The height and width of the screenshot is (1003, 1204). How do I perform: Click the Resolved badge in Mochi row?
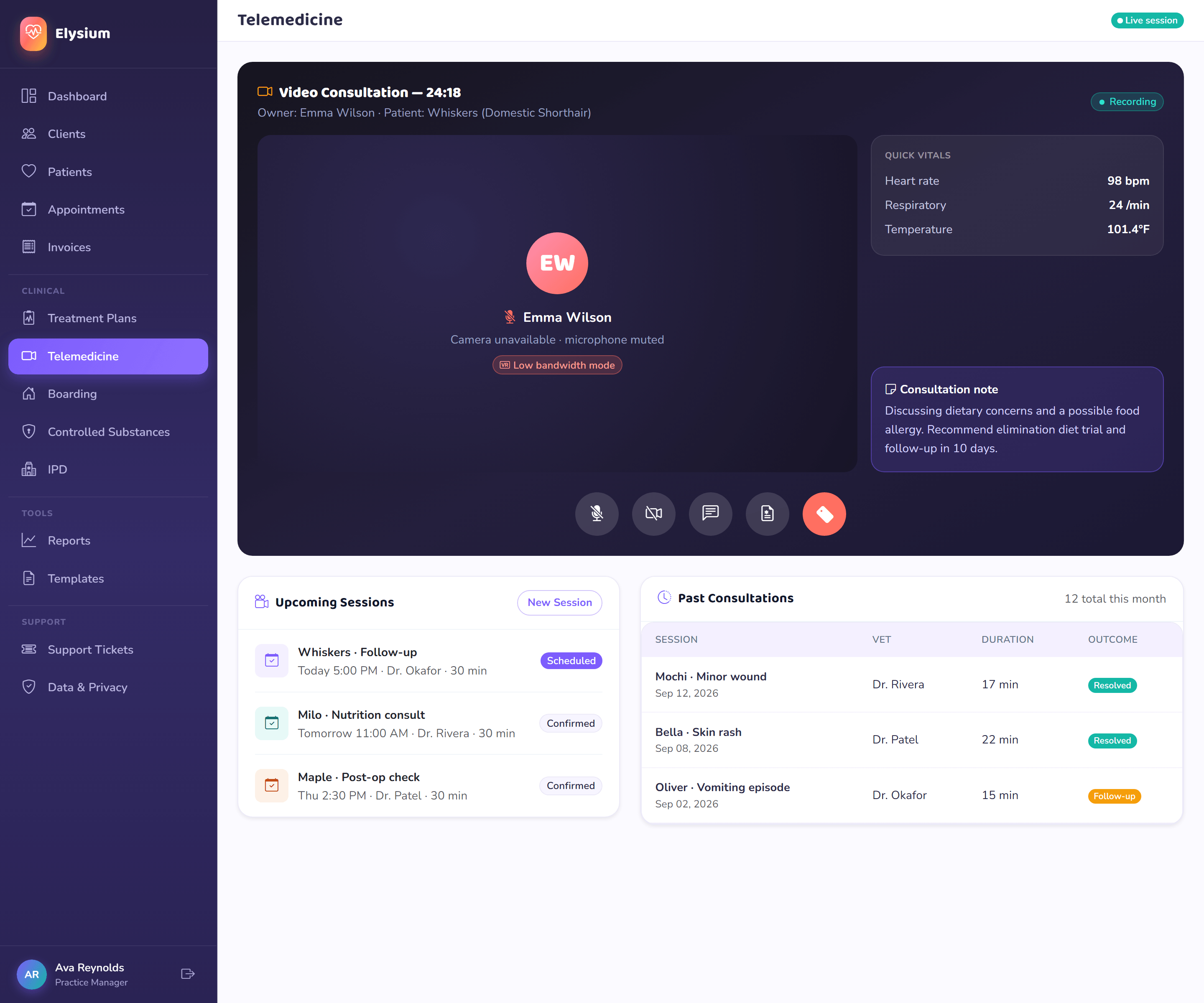coord(1112,685)
